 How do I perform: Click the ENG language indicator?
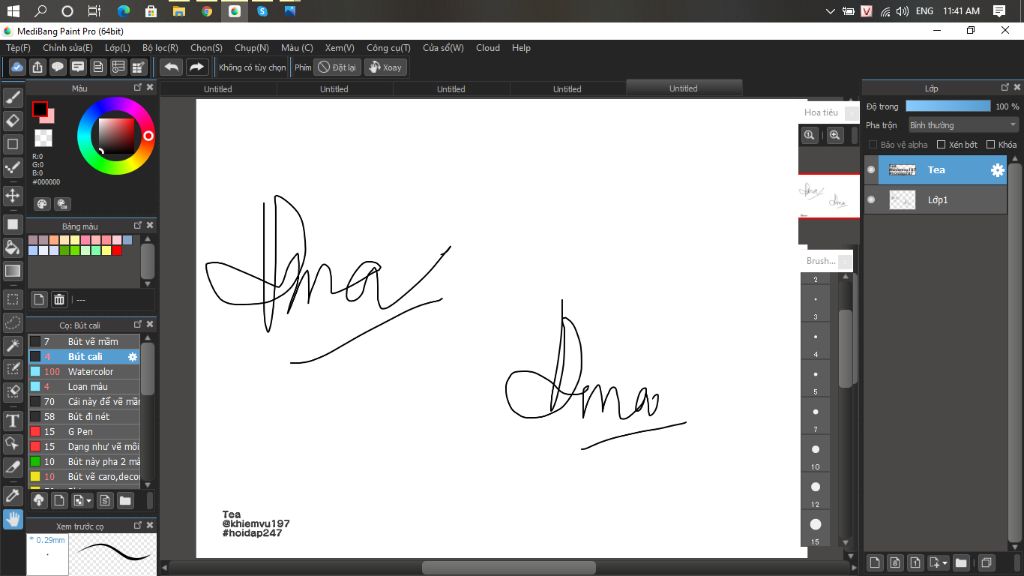click(x=924, y=11)
